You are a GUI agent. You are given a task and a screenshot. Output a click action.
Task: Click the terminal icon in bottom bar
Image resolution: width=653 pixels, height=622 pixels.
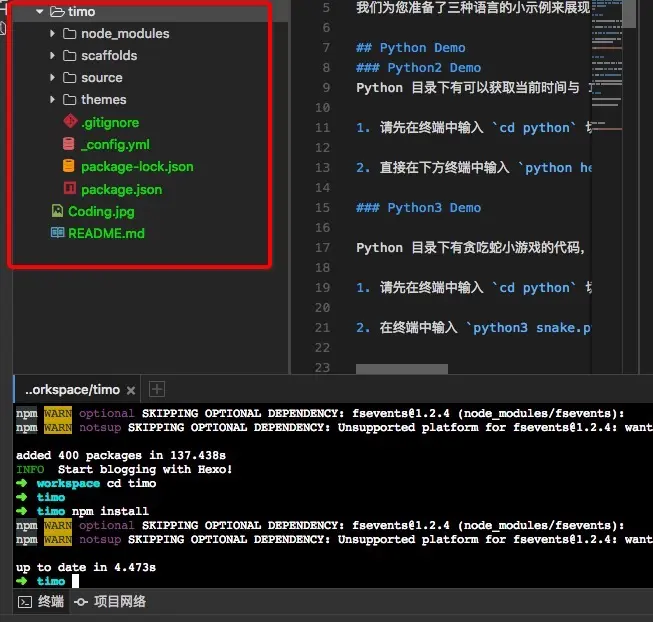pos(25,602)
